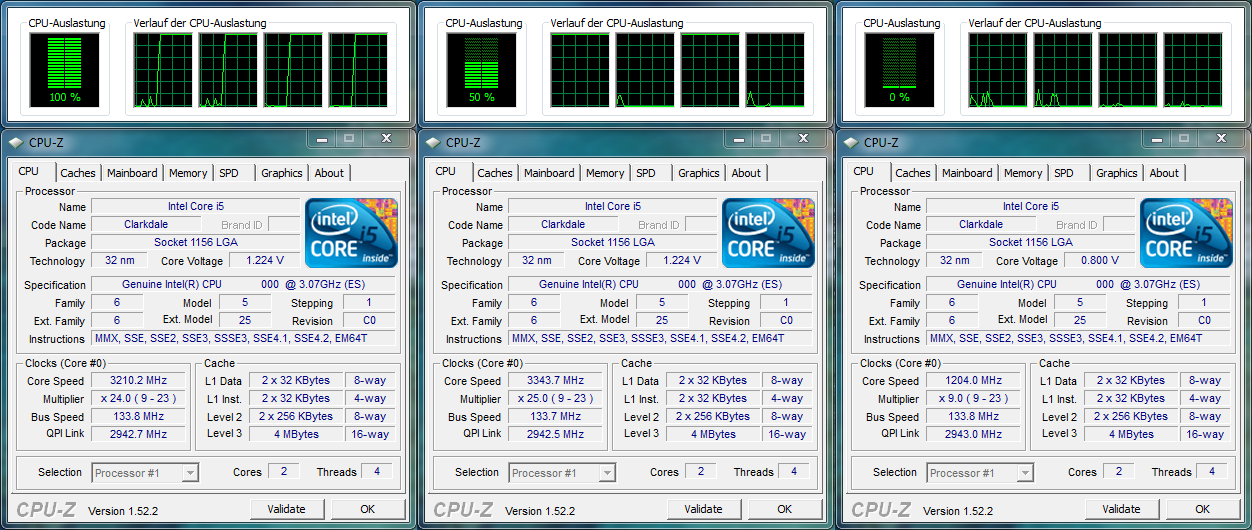Select the Graphics tab in the right CPU-Z window
Screen dimensions: 1252x530
1116,173
